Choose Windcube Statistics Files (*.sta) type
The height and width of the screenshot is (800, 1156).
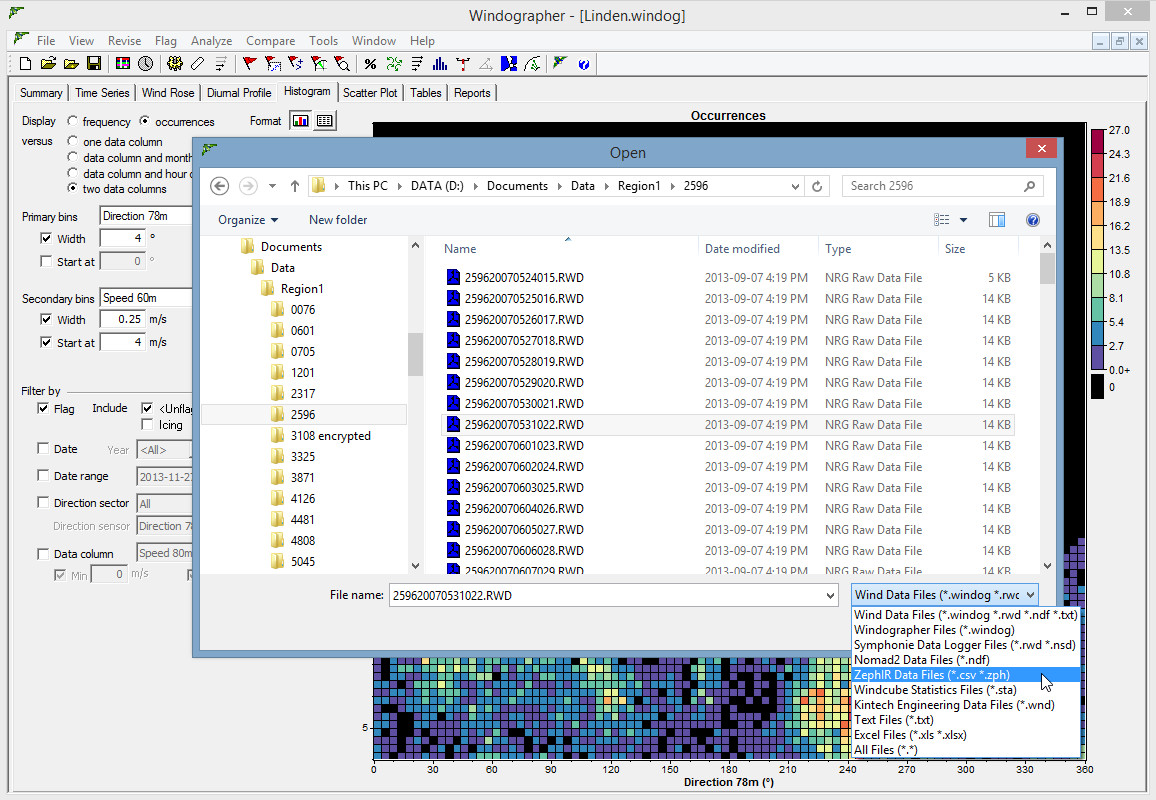[966, 689]
